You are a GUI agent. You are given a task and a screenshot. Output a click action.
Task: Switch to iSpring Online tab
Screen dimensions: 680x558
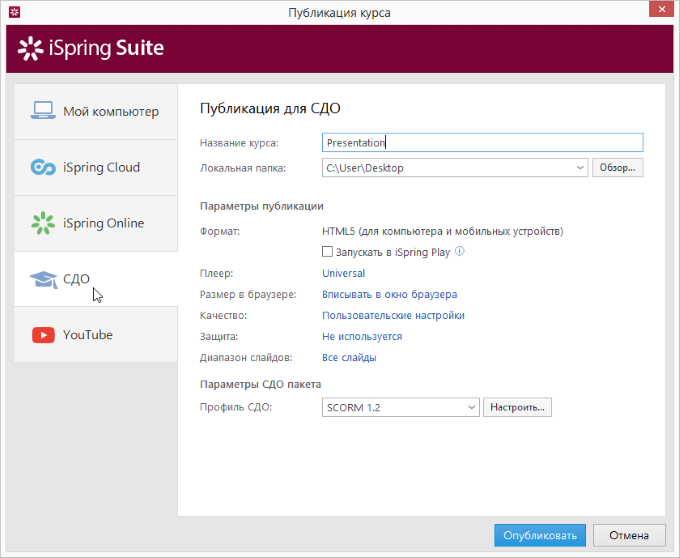pos(96,223)
